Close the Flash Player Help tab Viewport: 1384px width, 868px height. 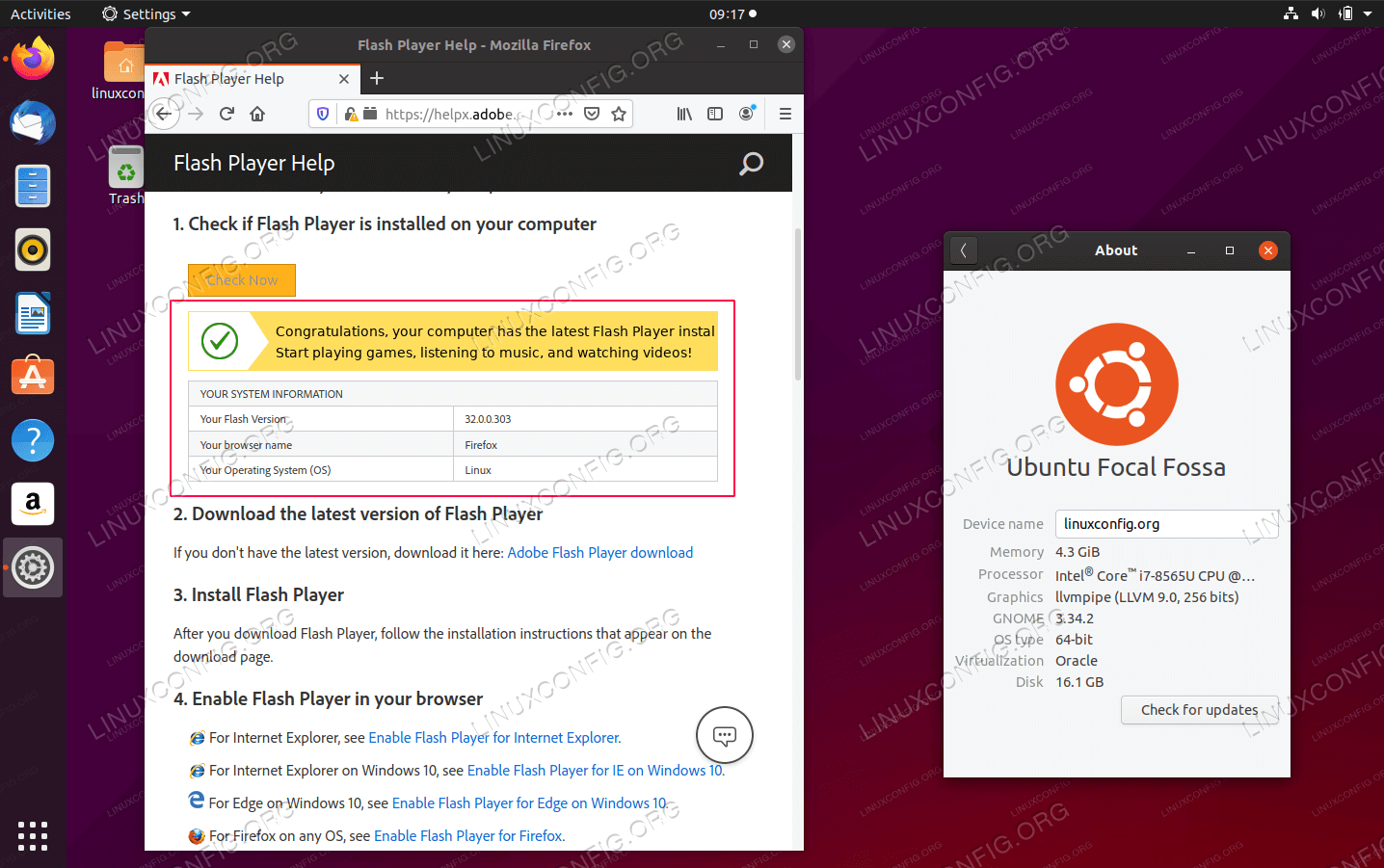344,79
